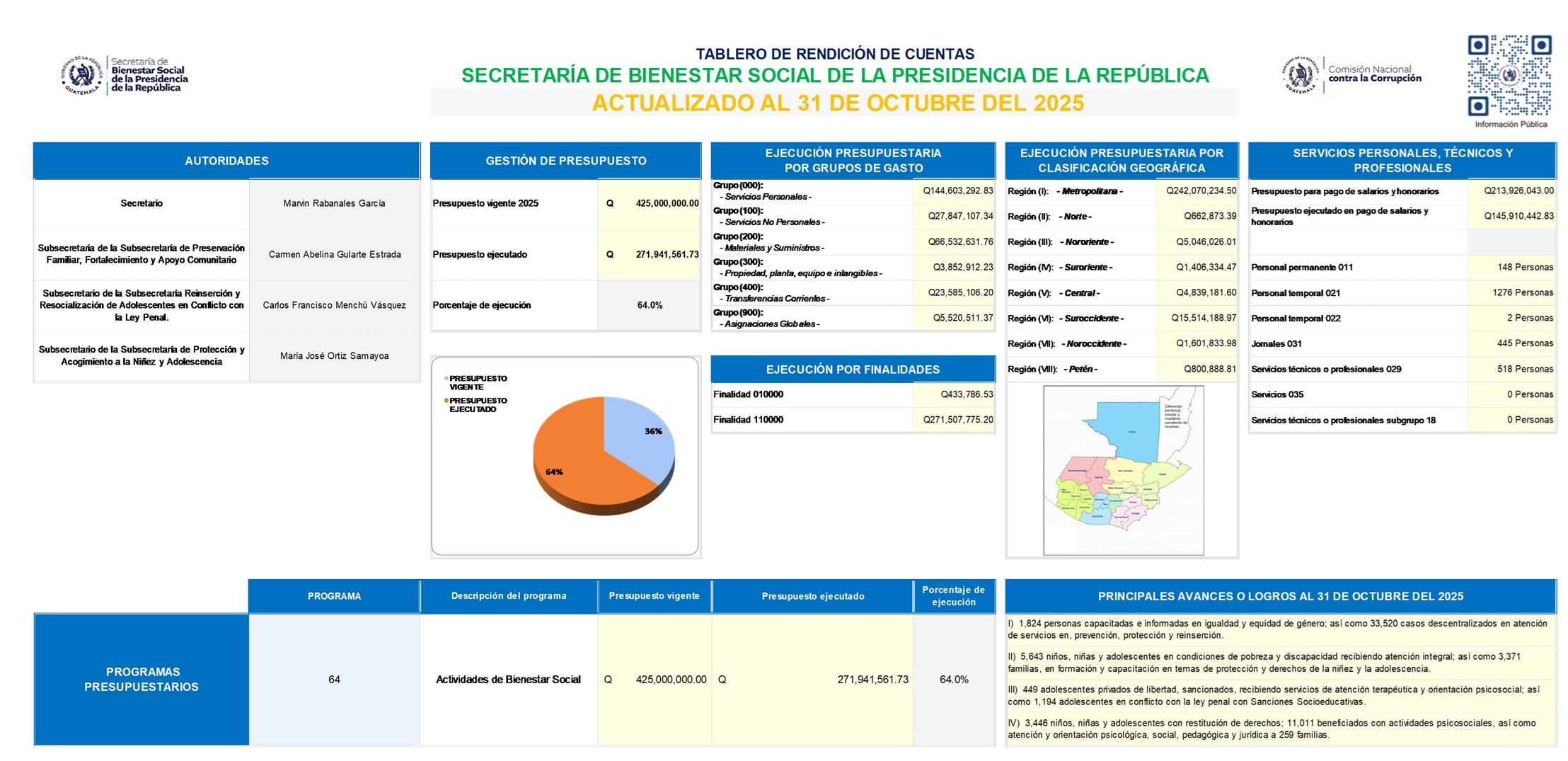Click the PRINCIPALES AVANCES O LOGROS header
This screenshot has width=1568, height=761.
pyautogui.click(x=1280, y=597)
